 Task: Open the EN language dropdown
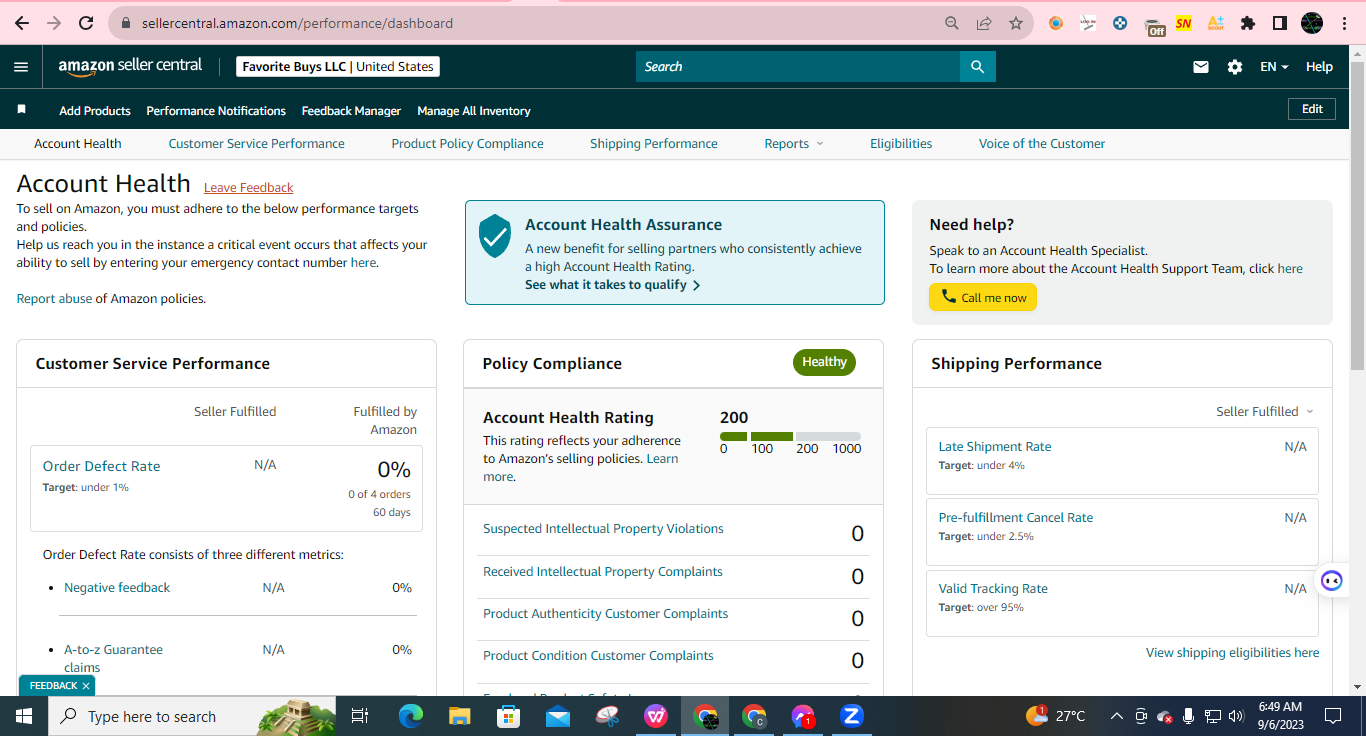tap(1274, 67)
